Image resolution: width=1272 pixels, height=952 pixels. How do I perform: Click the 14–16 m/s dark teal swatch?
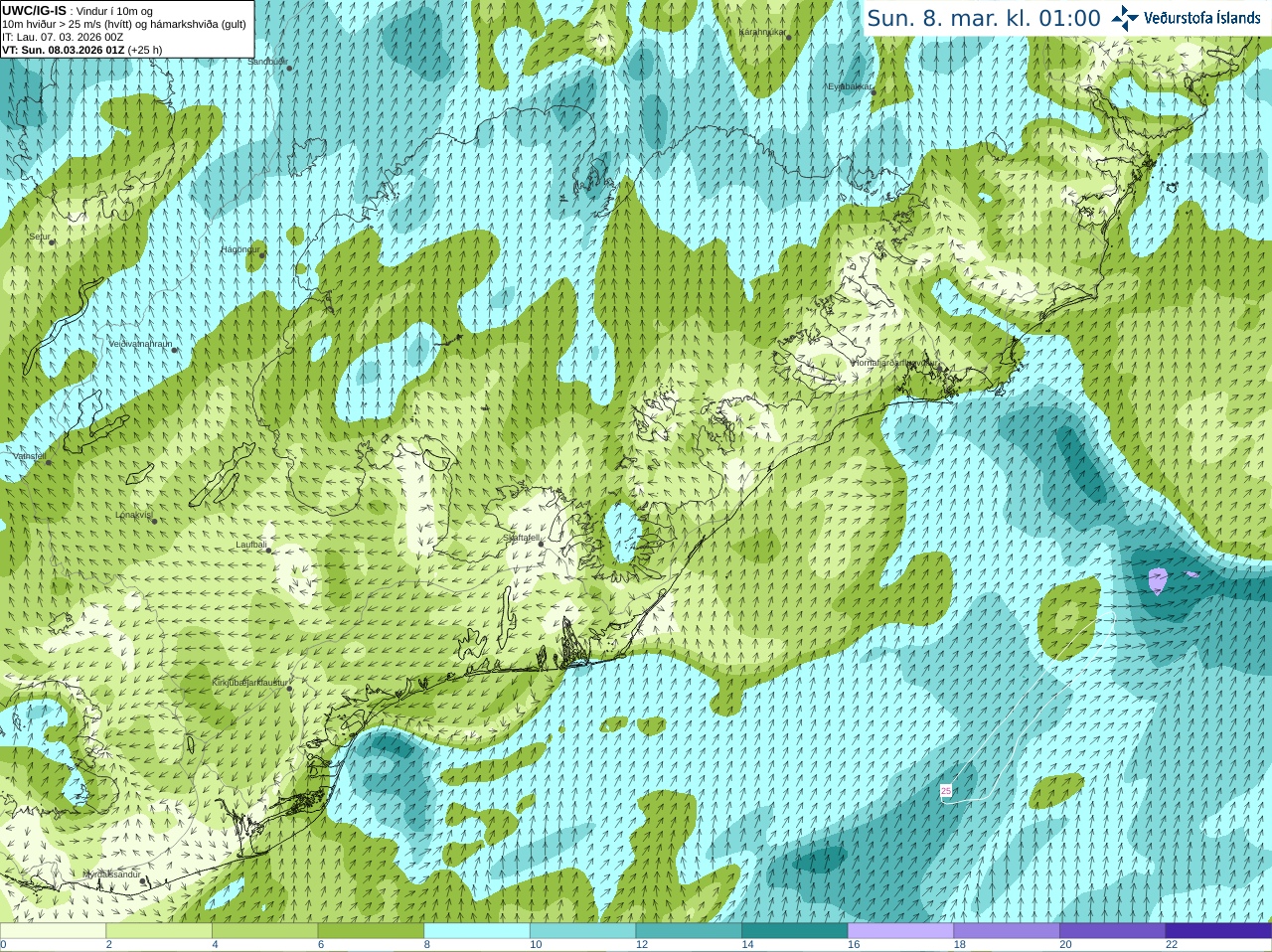795,931
